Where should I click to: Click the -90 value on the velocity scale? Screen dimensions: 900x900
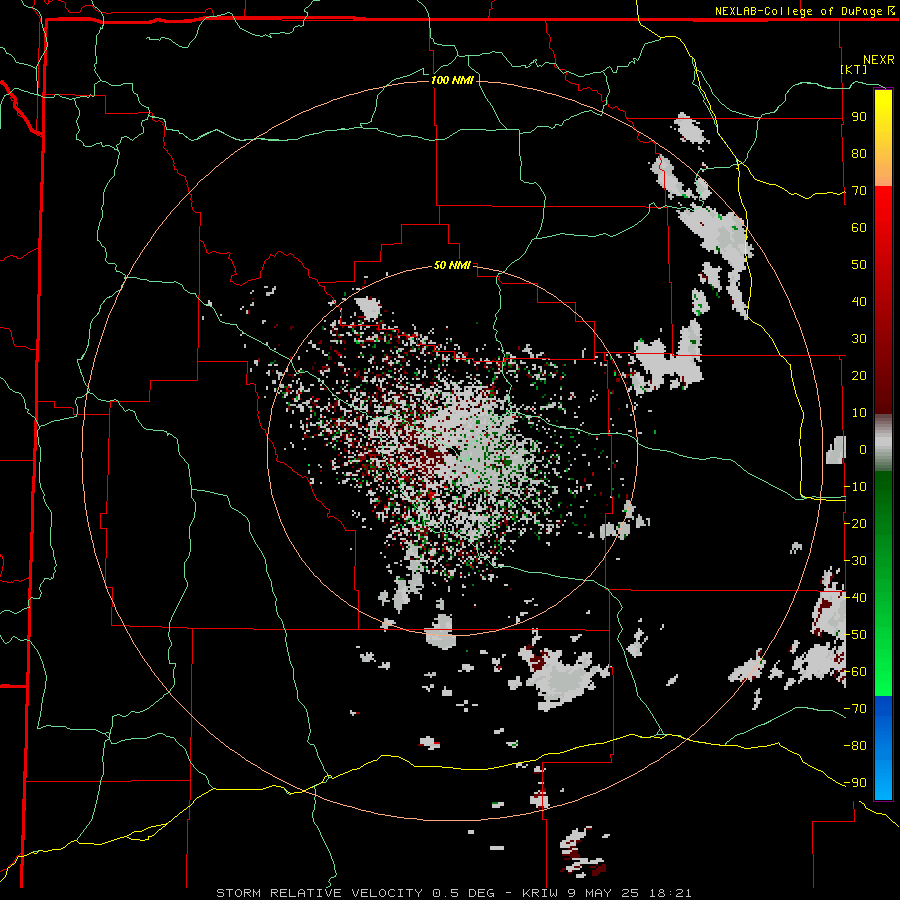pos(855,783)
